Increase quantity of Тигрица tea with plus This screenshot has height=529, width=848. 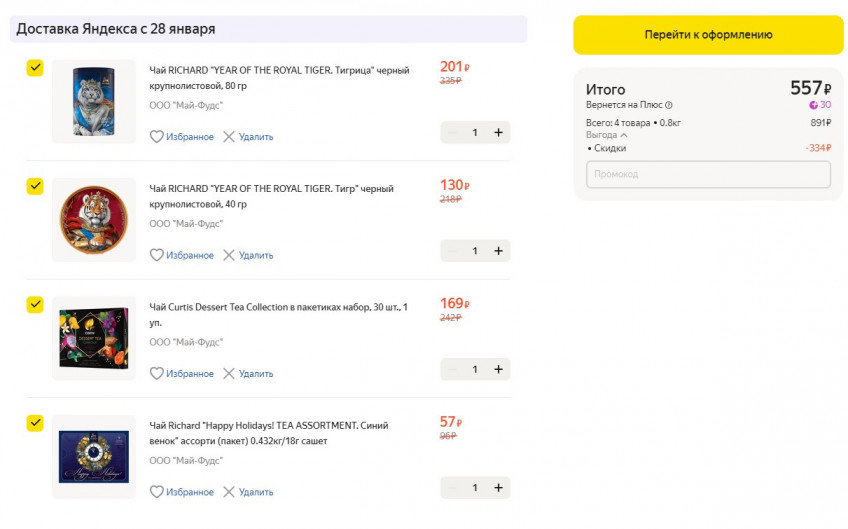(x=498, y=132)
